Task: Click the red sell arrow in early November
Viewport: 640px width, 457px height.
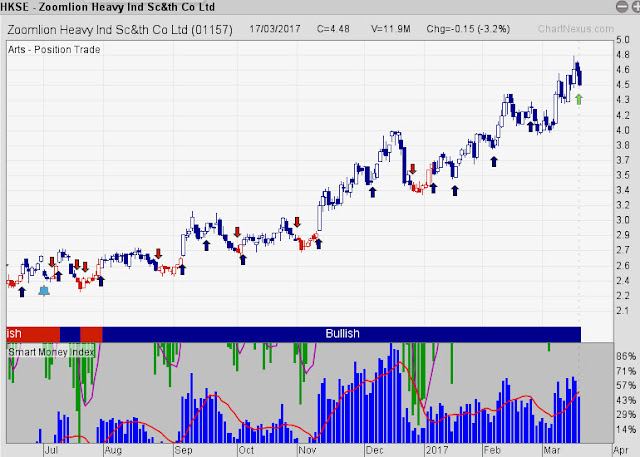Action: click(297, 222)
